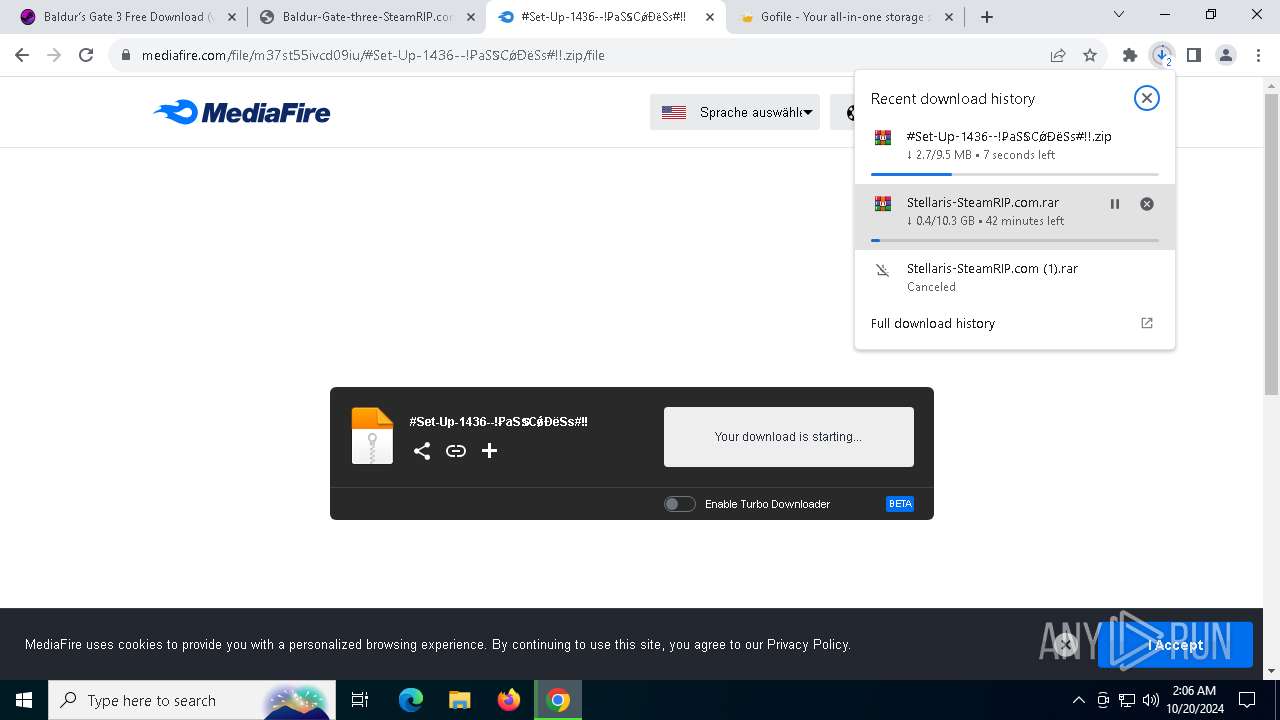Copy link with the chain icon

click(x=456, y=451)
